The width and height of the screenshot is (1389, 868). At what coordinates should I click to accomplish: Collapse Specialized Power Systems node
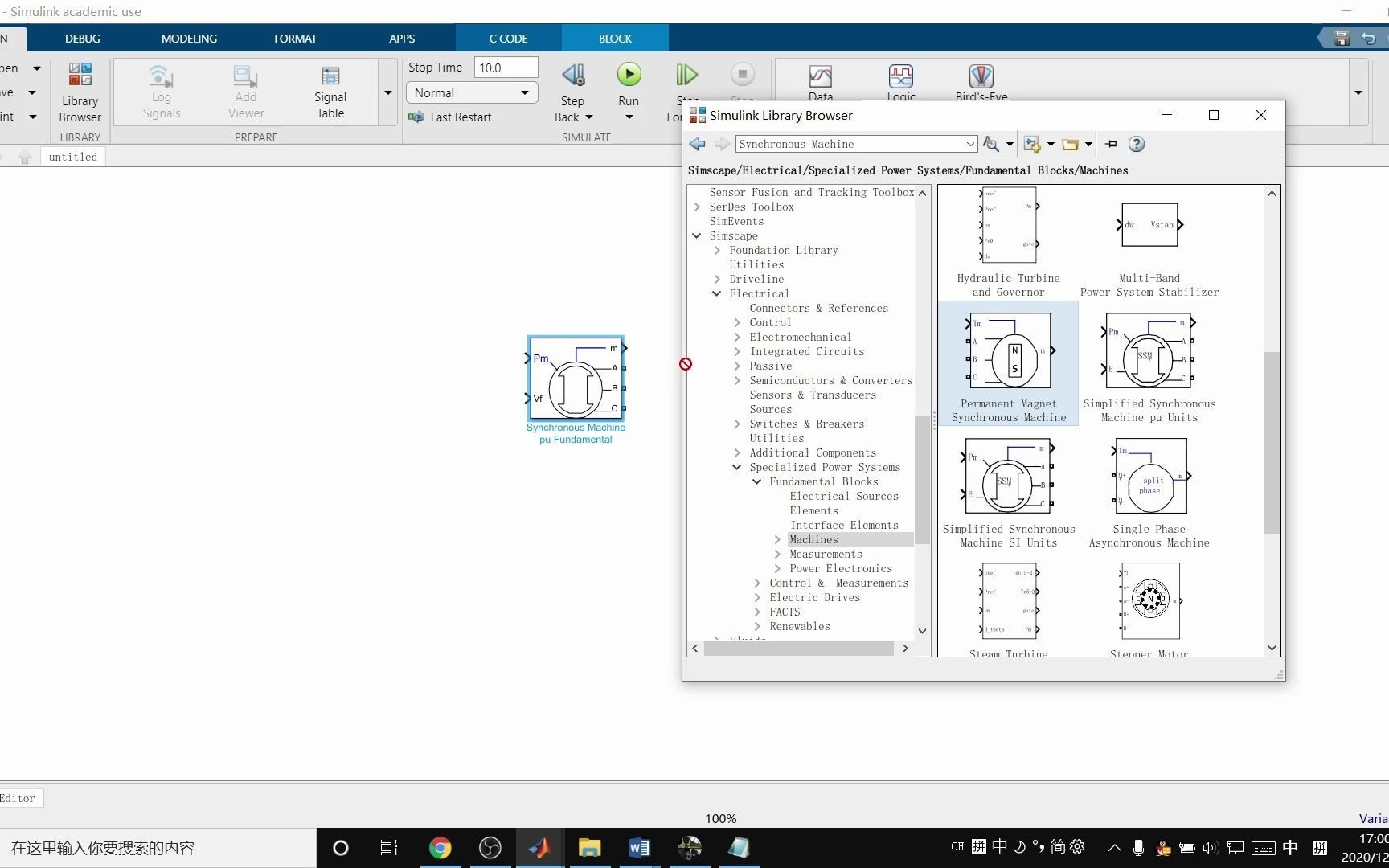pos(737,467)
